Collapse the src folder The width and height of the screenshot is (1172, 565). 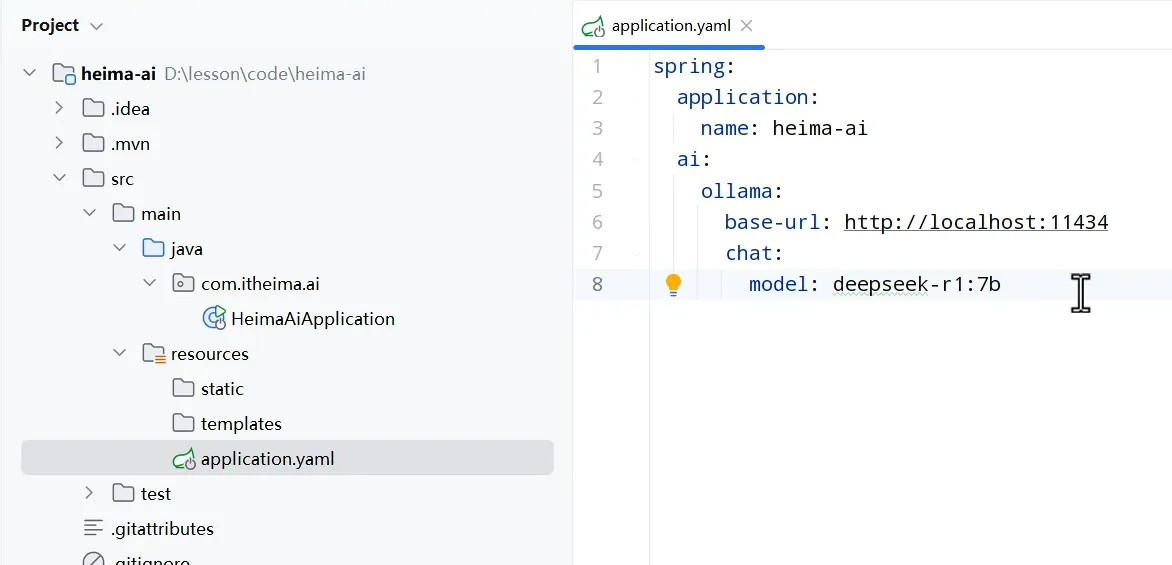tap(60, 179)
